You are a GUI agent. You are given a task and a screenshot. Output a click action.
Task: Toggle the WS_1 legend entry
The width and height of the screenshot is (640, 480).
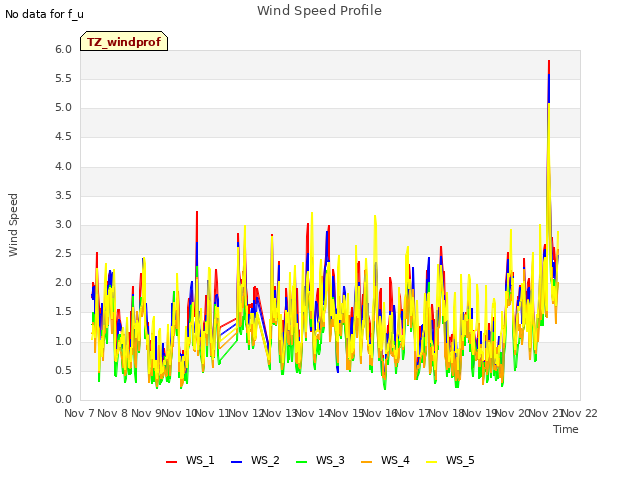coord(190,460)
